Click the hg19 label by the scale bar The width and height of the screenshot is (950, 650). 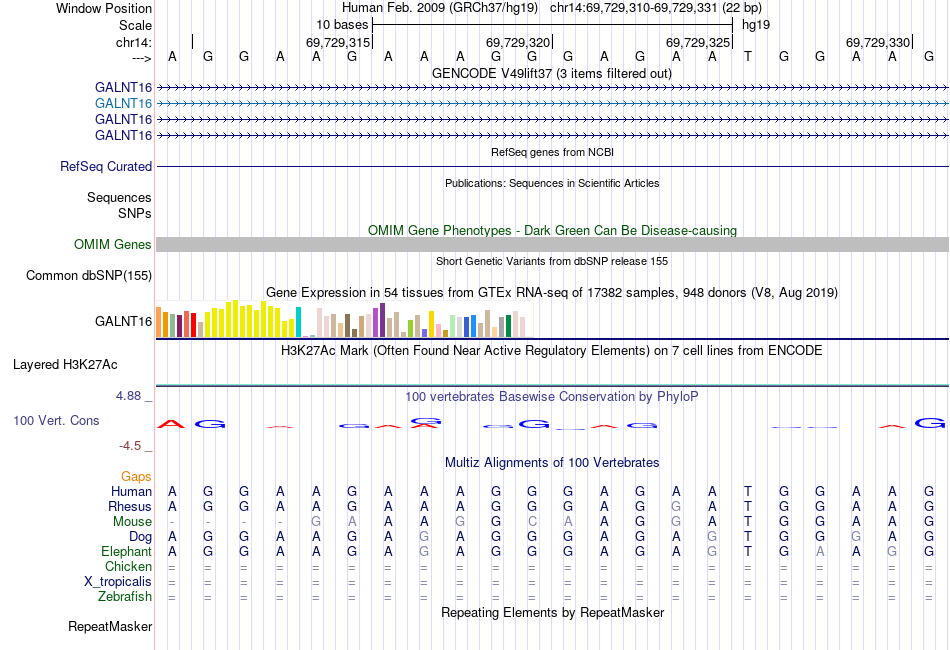[756, 25]
